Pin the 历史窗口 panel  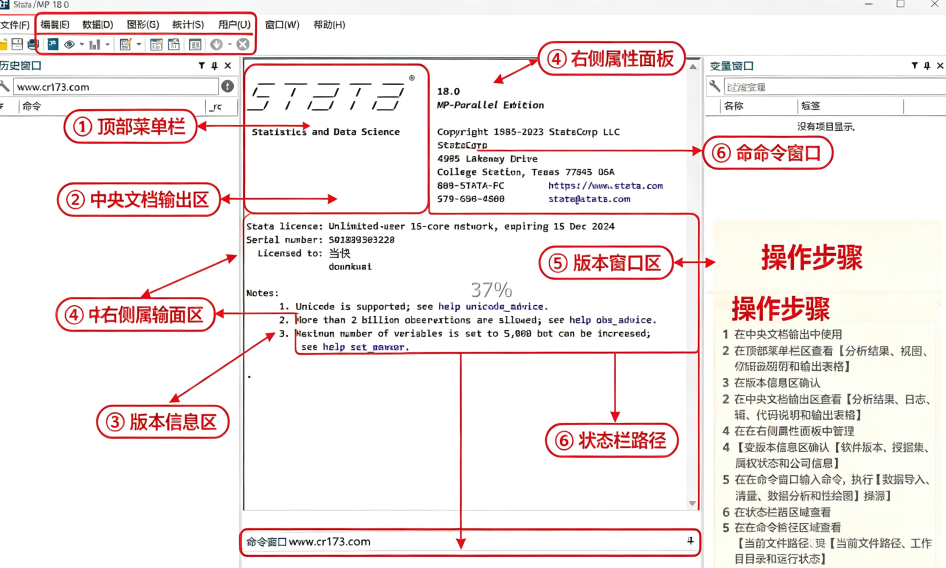click(214, 65)
